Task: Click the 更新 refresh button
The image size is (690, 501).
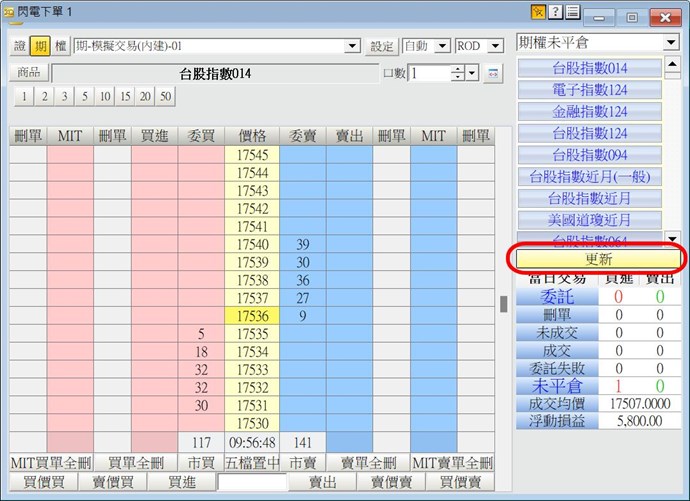Action: point(597,259)
